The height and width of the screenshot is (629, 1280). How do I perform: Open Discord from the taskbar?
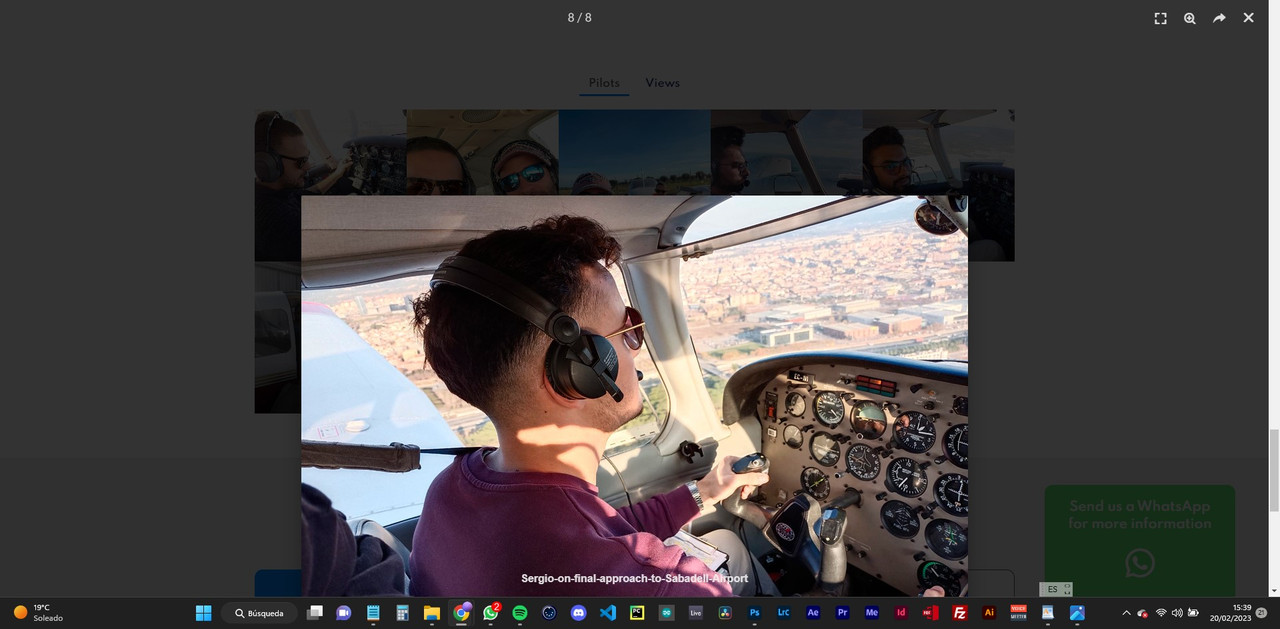pos(578,613)
